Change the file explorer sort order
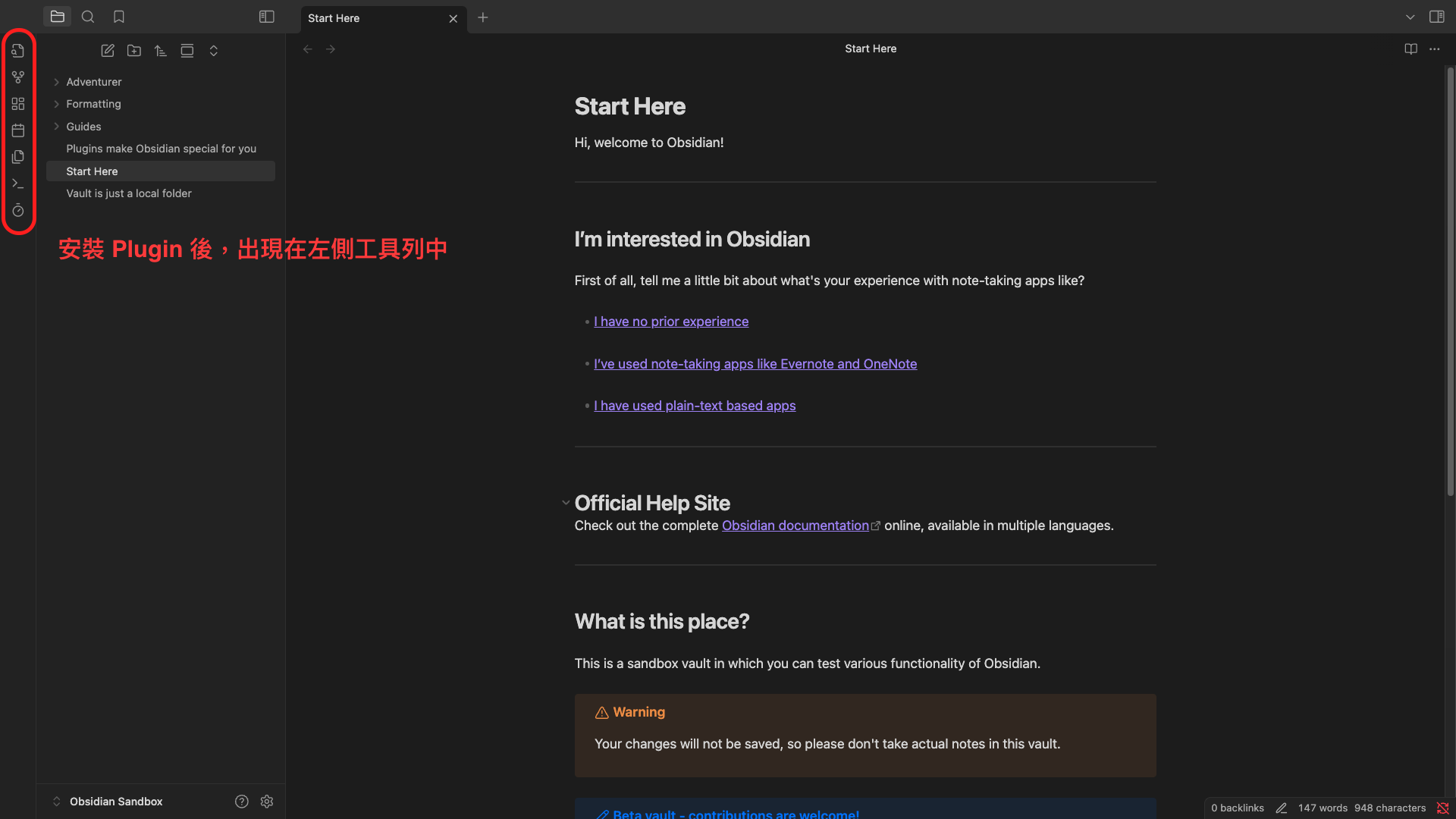 (161, 51)
